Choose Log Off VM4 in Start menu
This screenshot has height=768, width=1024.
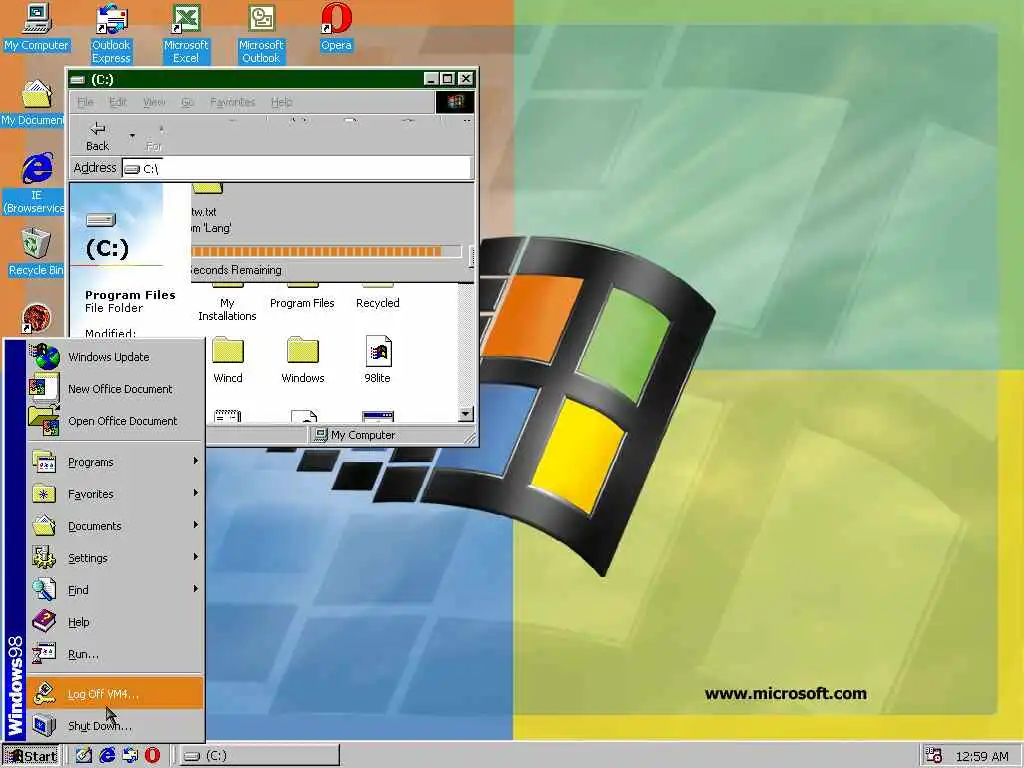pyautogui.click(x=116, y=694)
